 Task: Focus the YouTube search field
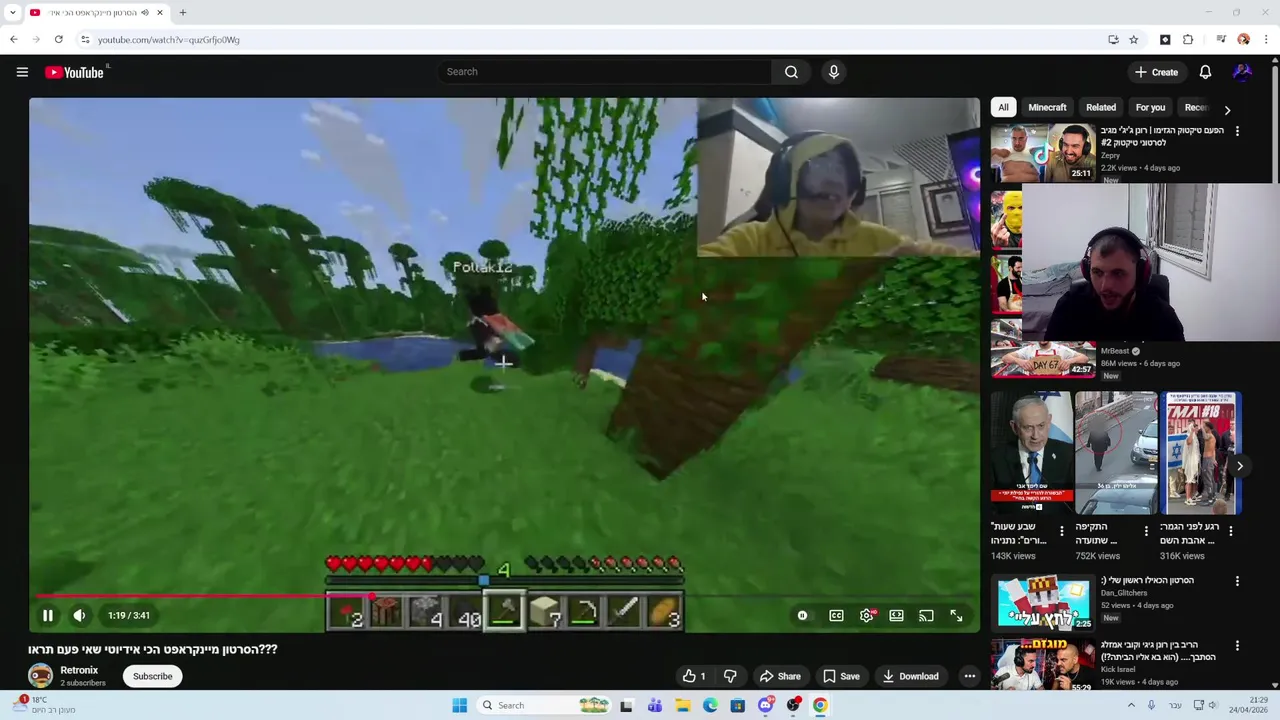point(605,72)
